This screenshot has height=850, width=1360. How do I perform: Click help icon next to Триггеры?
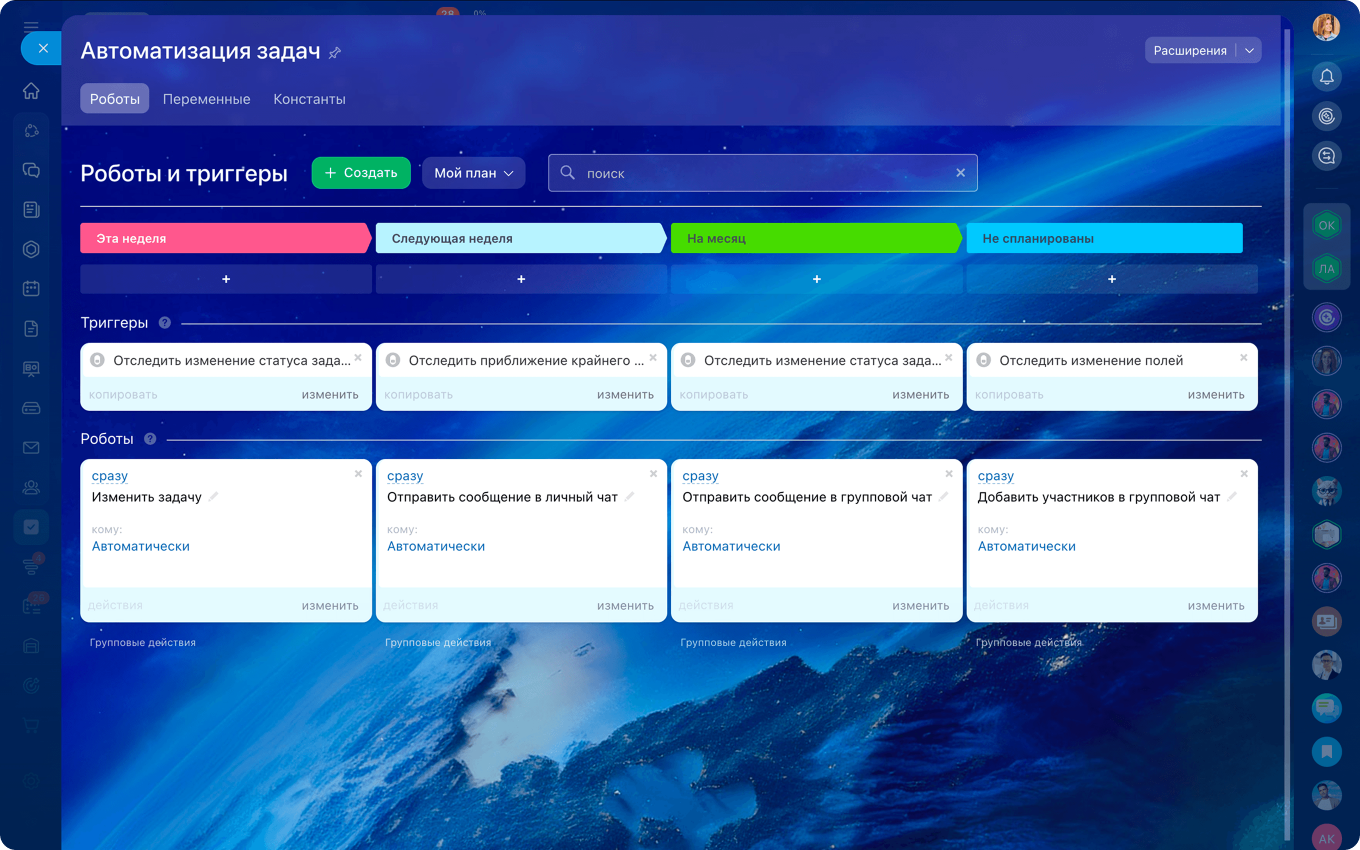[165, 323]
